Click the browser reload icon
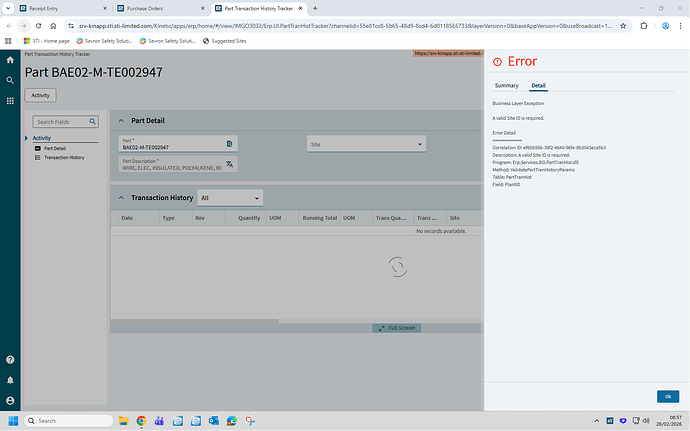 point(38,26)
